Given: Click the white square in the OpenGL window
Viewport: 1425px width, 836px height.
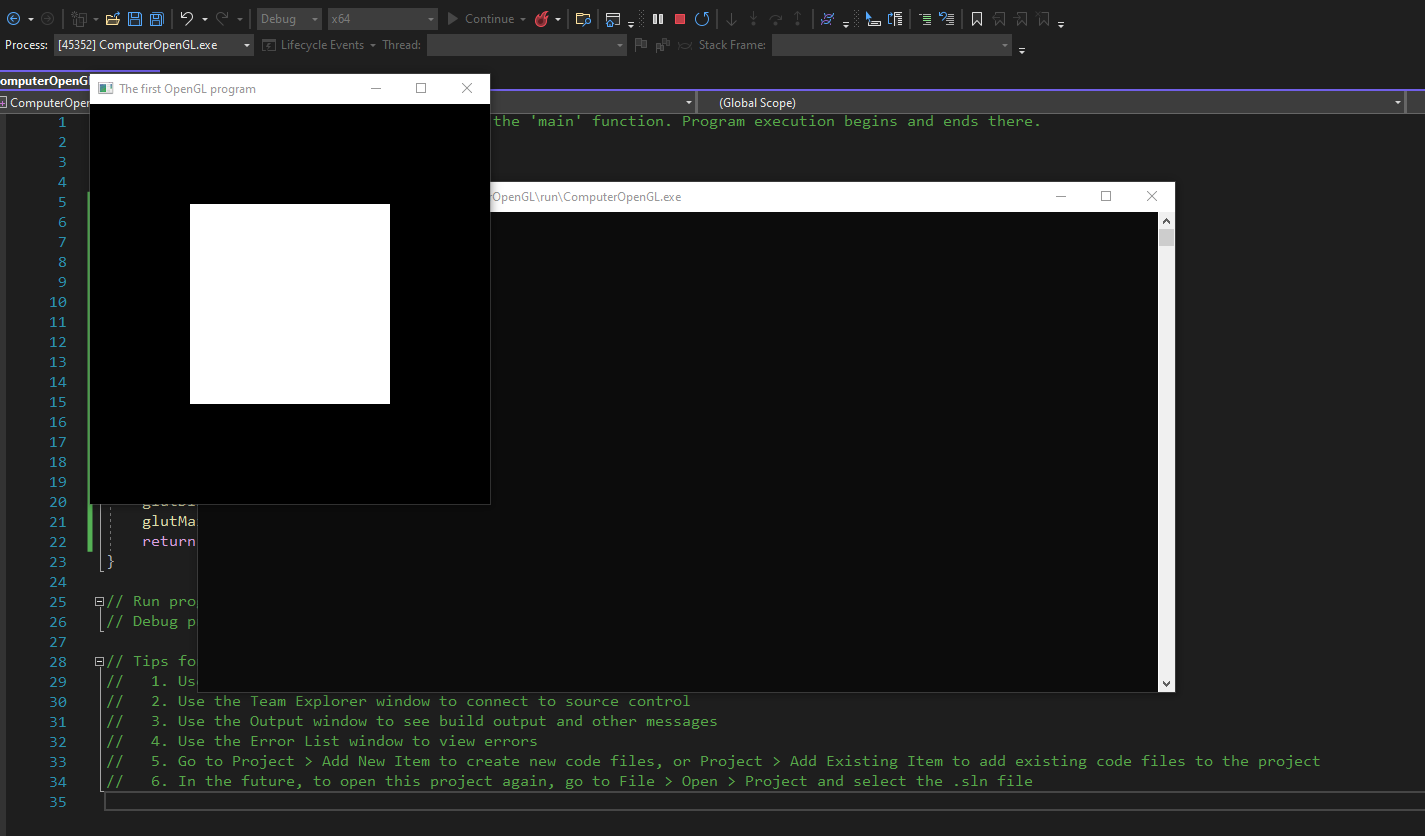Looking at the screenshot, I should (290, 304).
